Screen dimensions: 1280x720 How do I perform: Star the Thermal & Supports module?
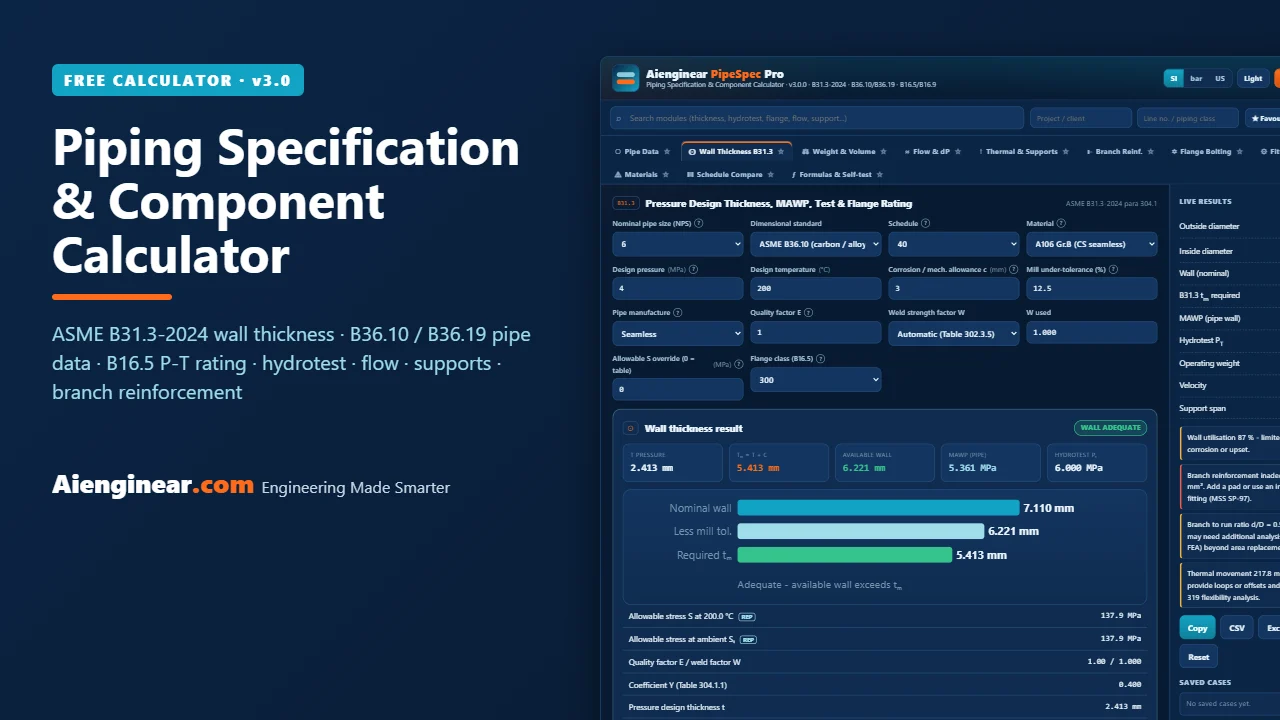tap(1065, 152)
